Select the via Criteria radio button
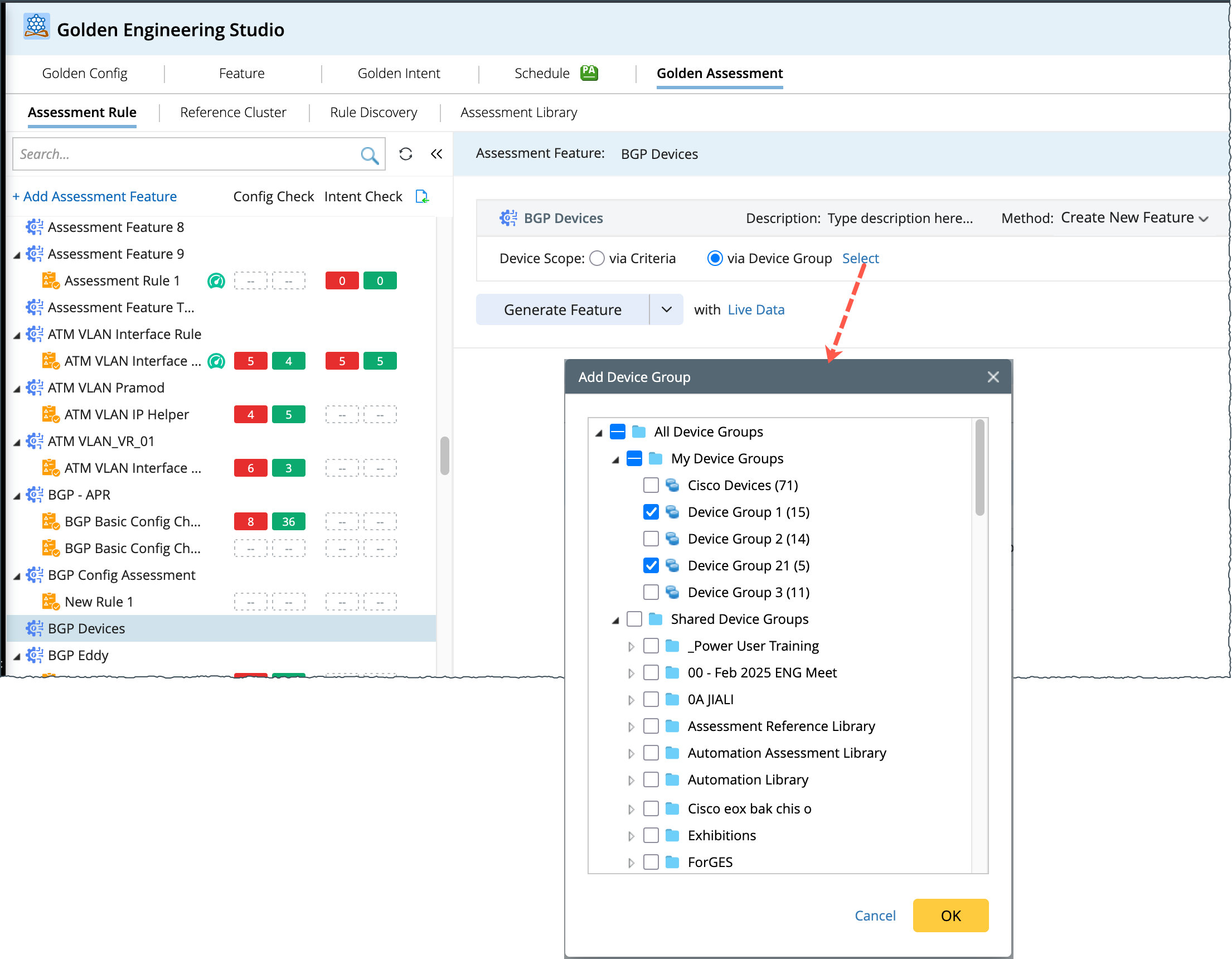 [x=597, y=258]
